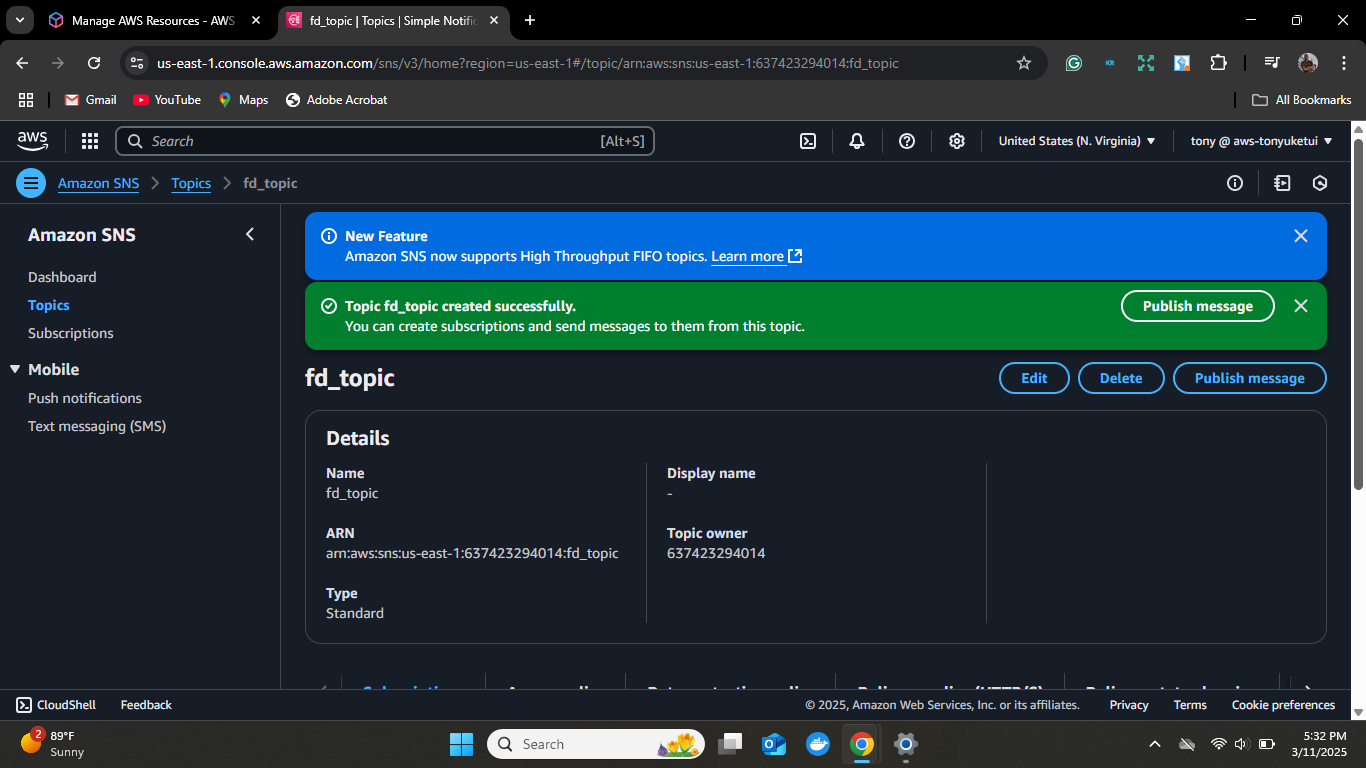This screenshot has width=1366, height=768.
Task: Collapse the Mobile section in sidebar
Action: pos(15,369)
